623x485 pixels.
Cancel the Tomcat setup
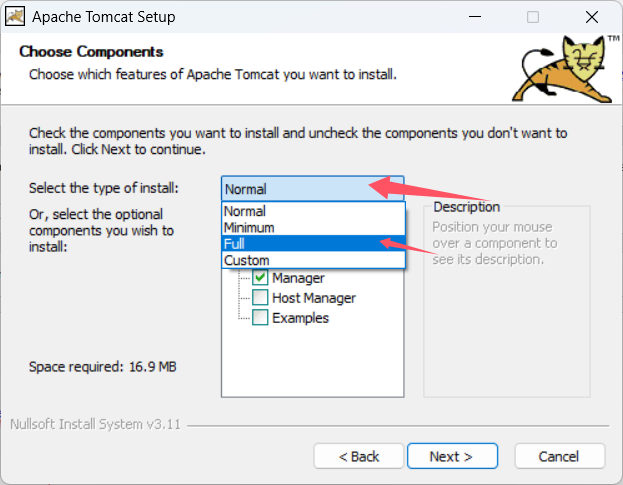pyautogui.click(x=558, y=456)
